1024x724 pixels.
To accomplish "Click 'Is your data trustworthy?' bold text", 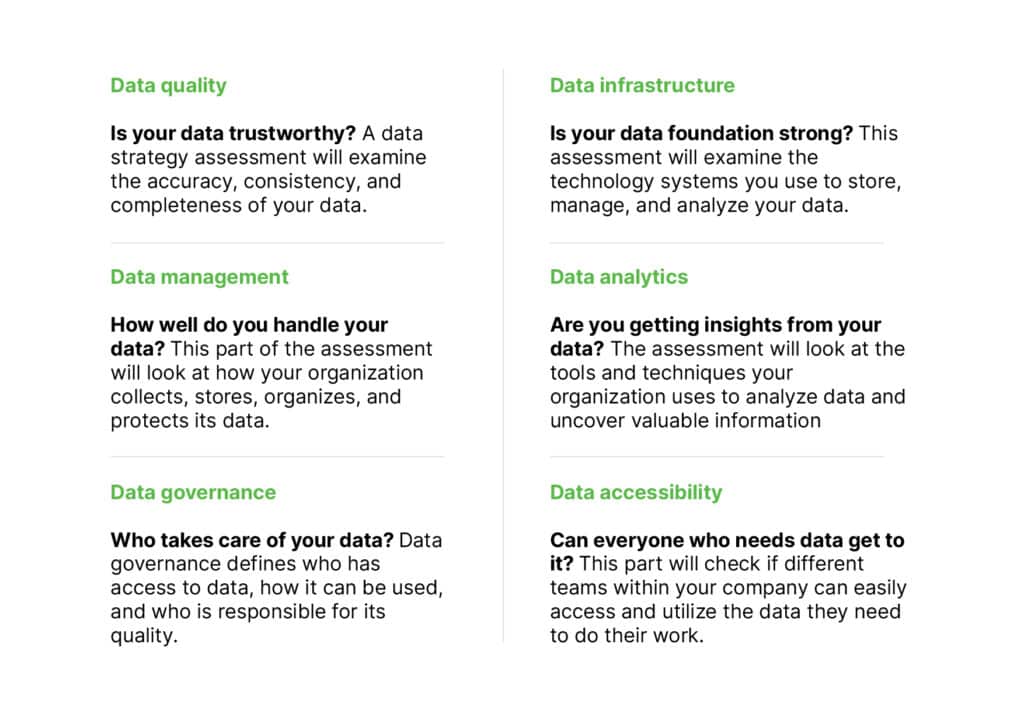I will coord(233,133).
